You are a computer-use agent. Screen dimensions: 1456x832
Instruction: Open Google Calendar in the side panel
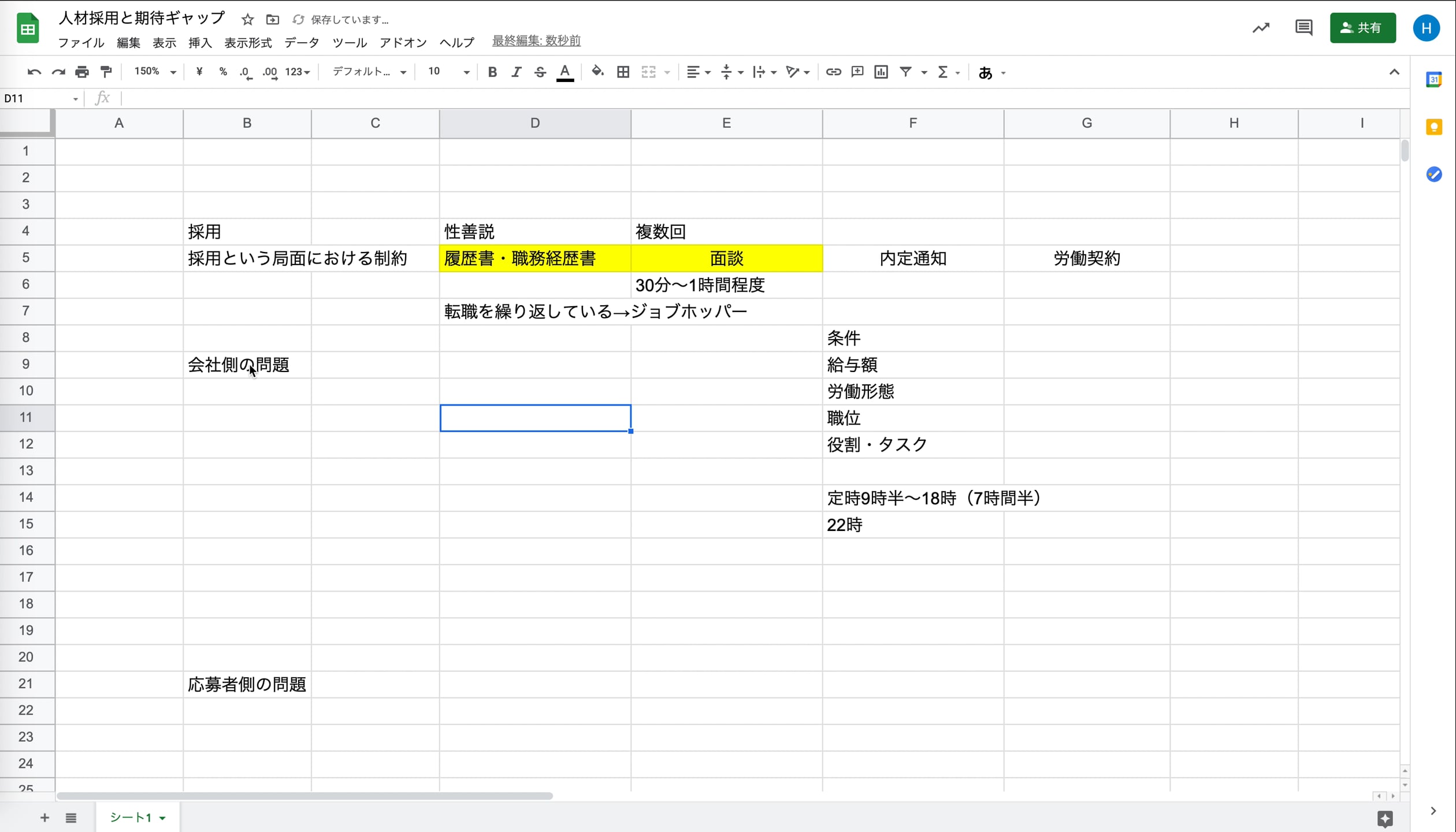point(1434,80)
